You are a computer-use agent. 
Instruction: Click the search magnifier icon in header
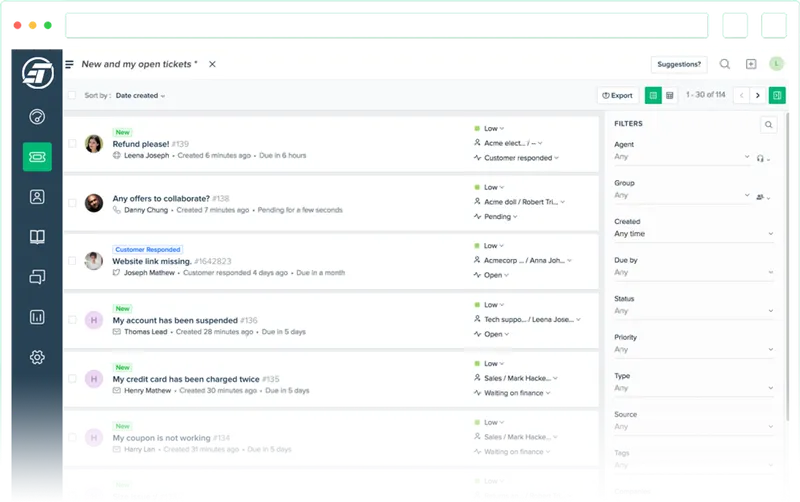tap(724, 64)
